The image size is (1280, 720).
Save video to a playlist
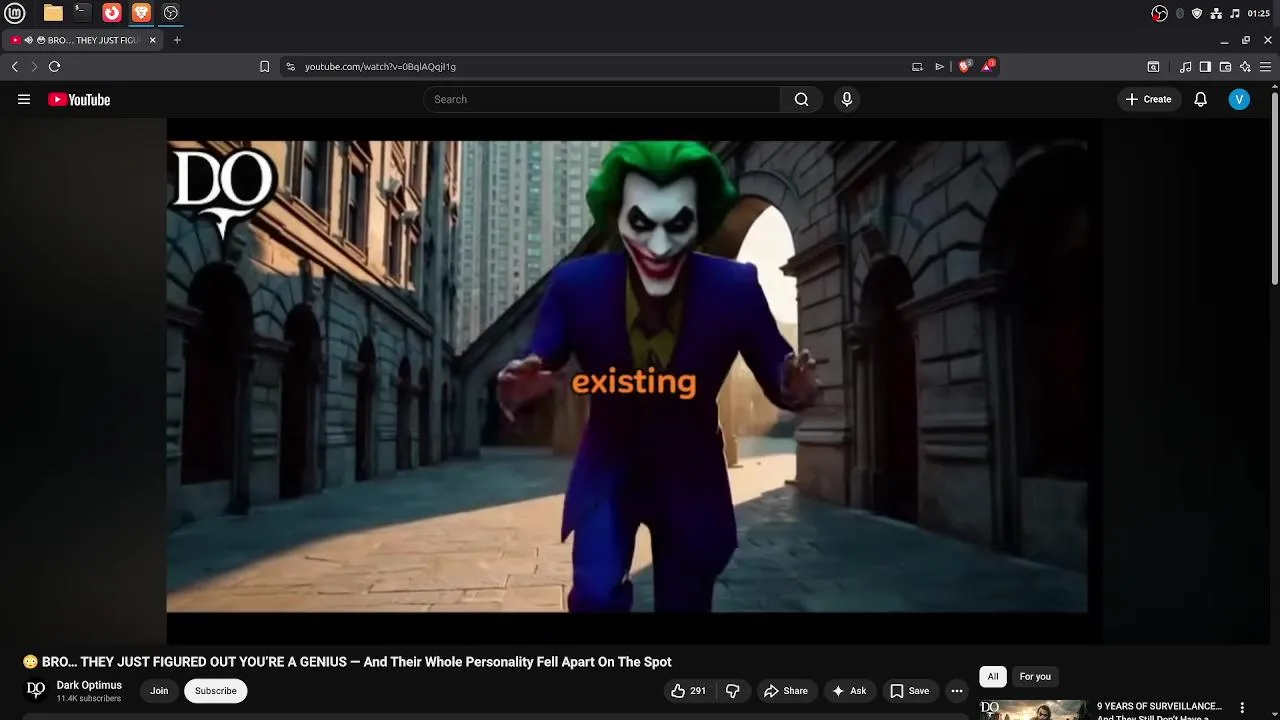pos(910,690)
